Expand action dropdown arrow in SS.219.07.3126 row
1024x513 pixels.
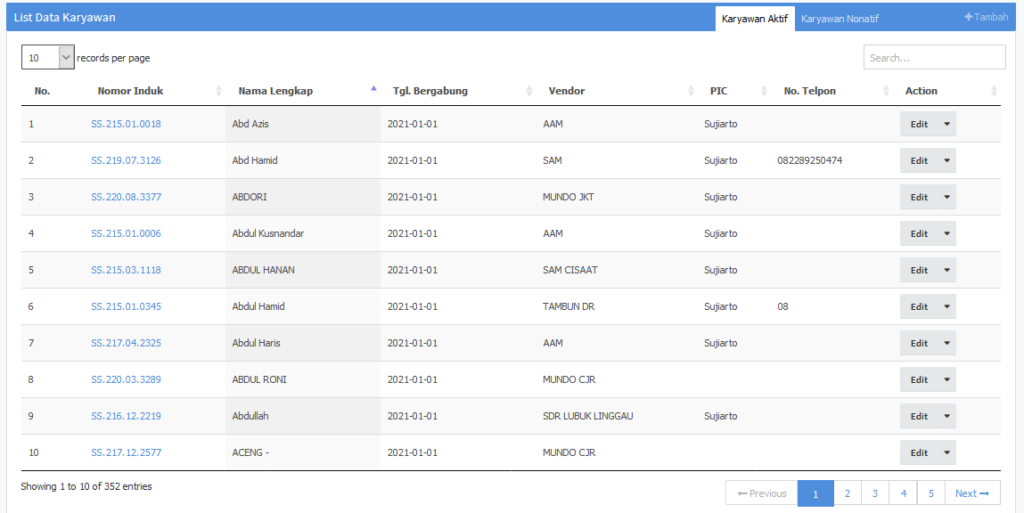(947, 161)
